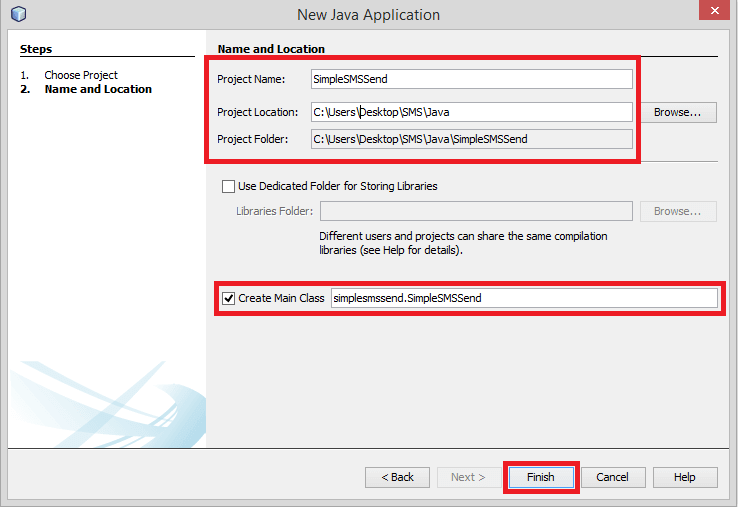
Task: Close the New Java Application dialog
Action: point(712,12)
